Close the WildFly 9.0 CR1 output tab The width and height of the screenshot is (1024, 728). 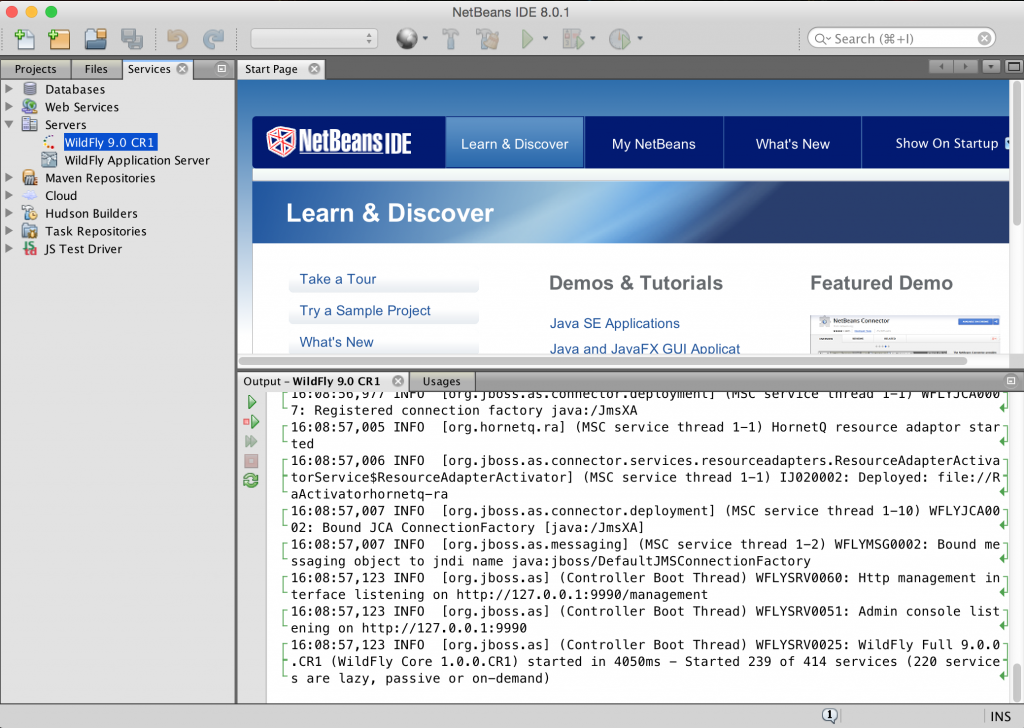click(x=398, y=381)
